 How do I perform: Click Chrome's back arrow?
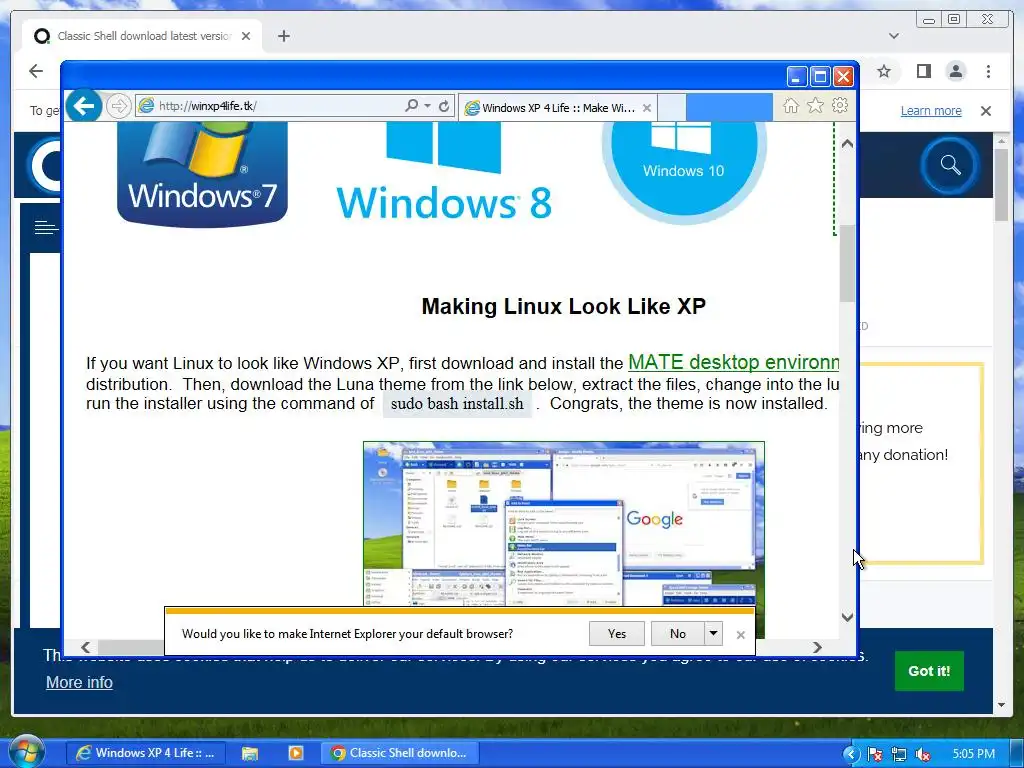coord(36,71)
